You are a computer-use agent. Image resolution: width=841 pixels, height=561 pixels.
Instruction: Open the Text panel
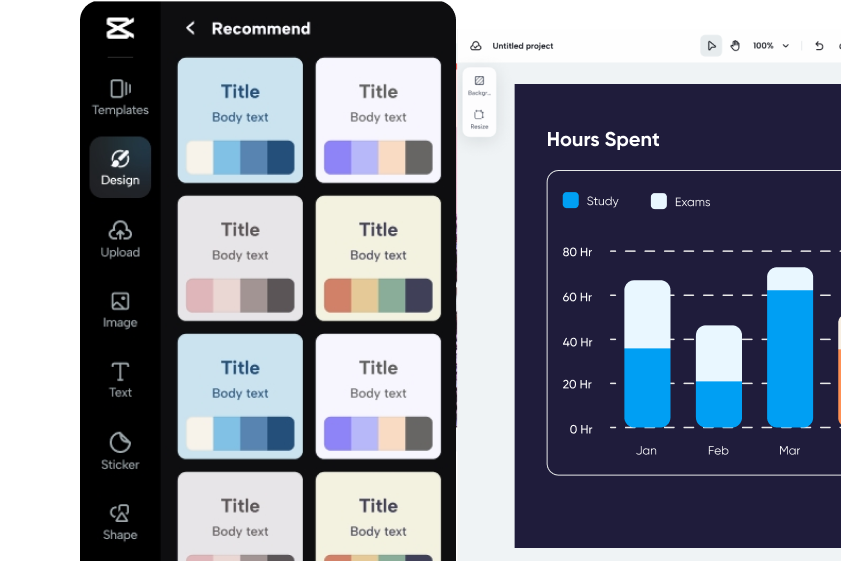click(120, 380)
